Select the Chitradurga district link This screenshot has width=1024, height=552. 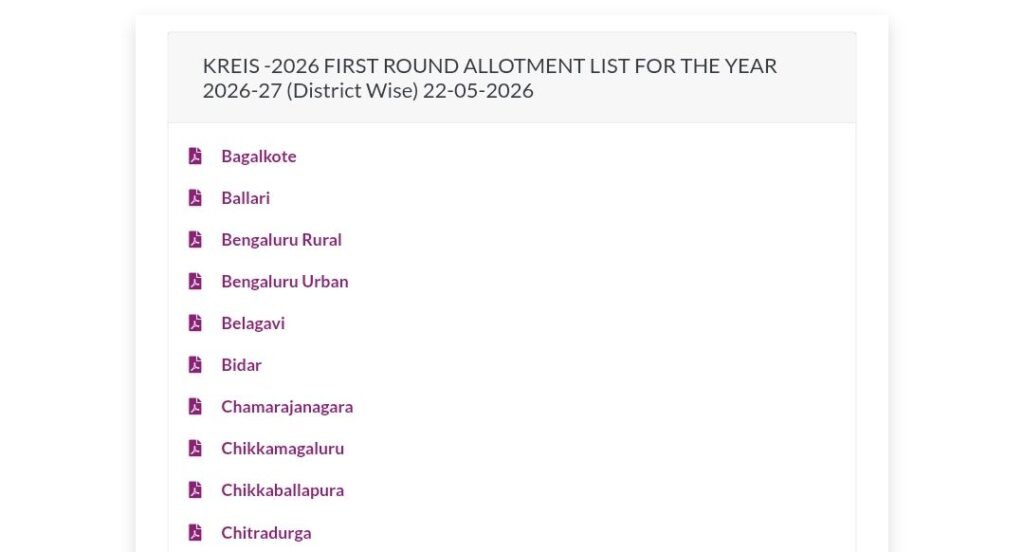pos(266,534)
